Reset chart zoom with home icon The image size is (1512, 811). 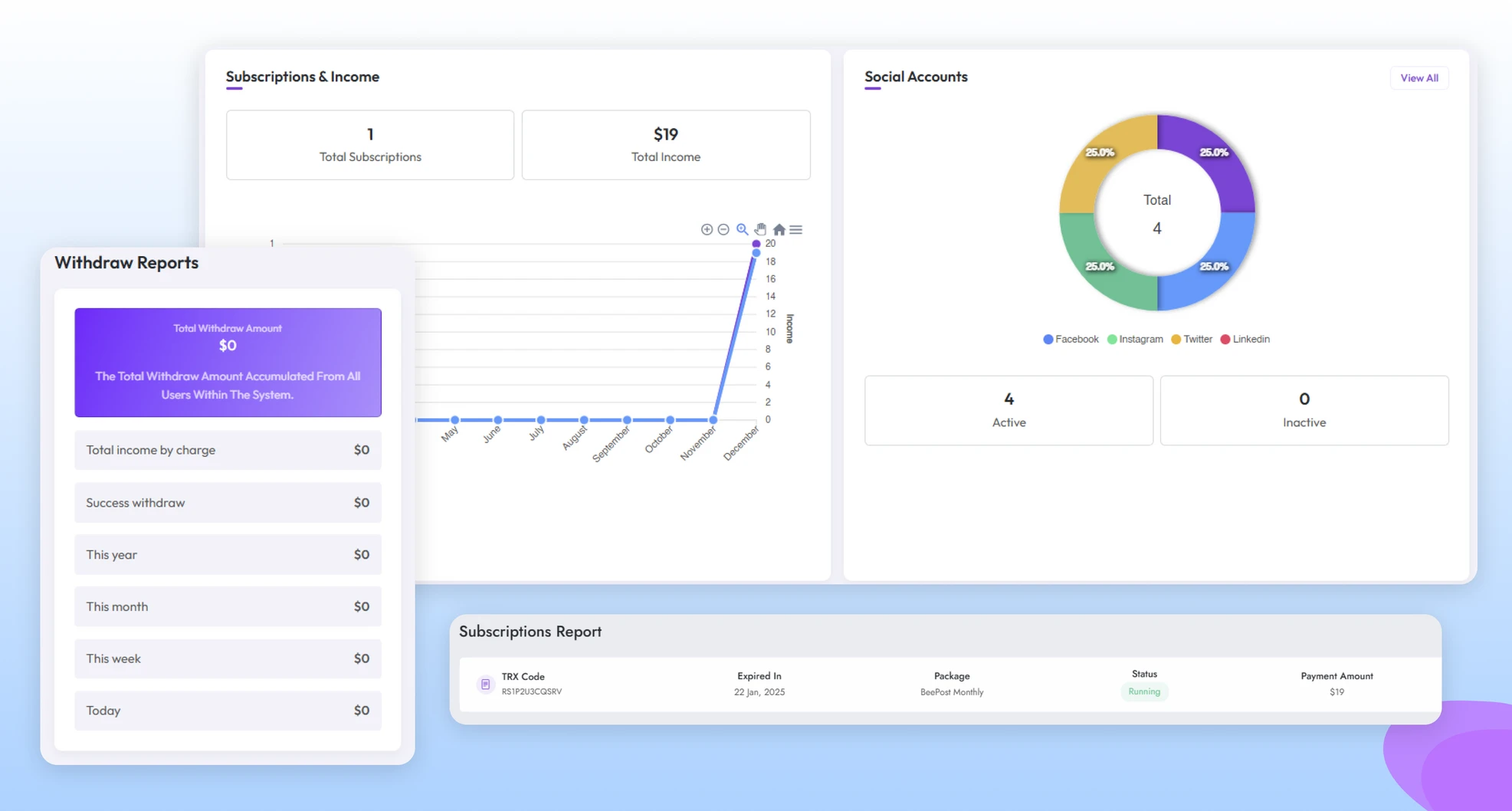779,229
